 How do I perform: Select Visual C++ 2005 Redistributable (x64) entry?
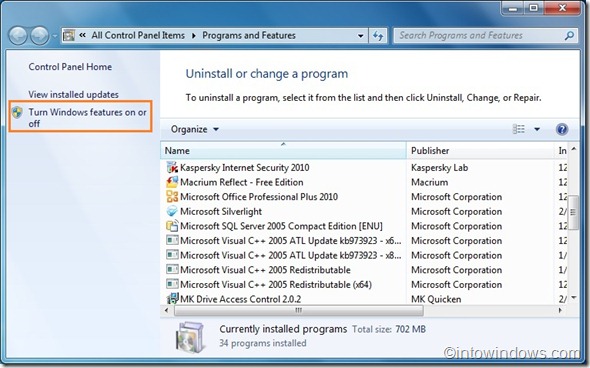point(276,285)
